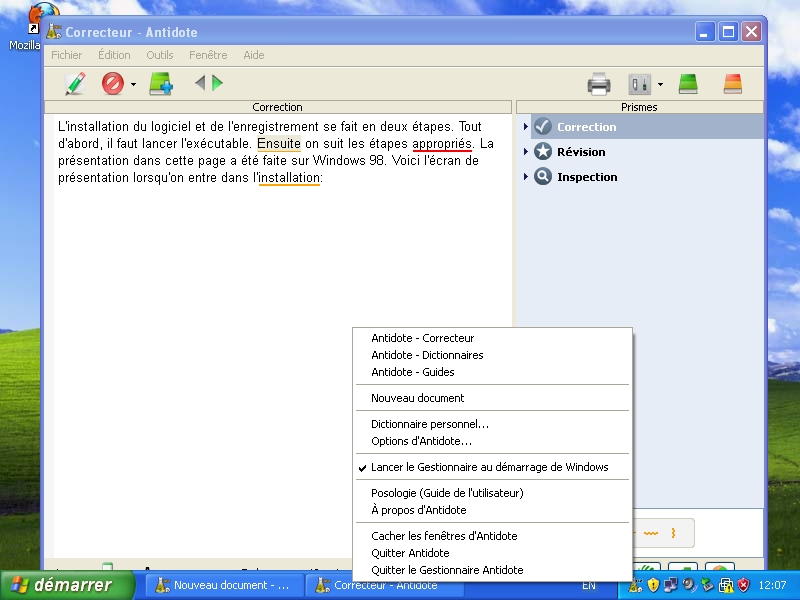The width and height of the screenshot is (800, 600).
Task: Open the green Dictionaries book icon
Action: coord(688,84)
